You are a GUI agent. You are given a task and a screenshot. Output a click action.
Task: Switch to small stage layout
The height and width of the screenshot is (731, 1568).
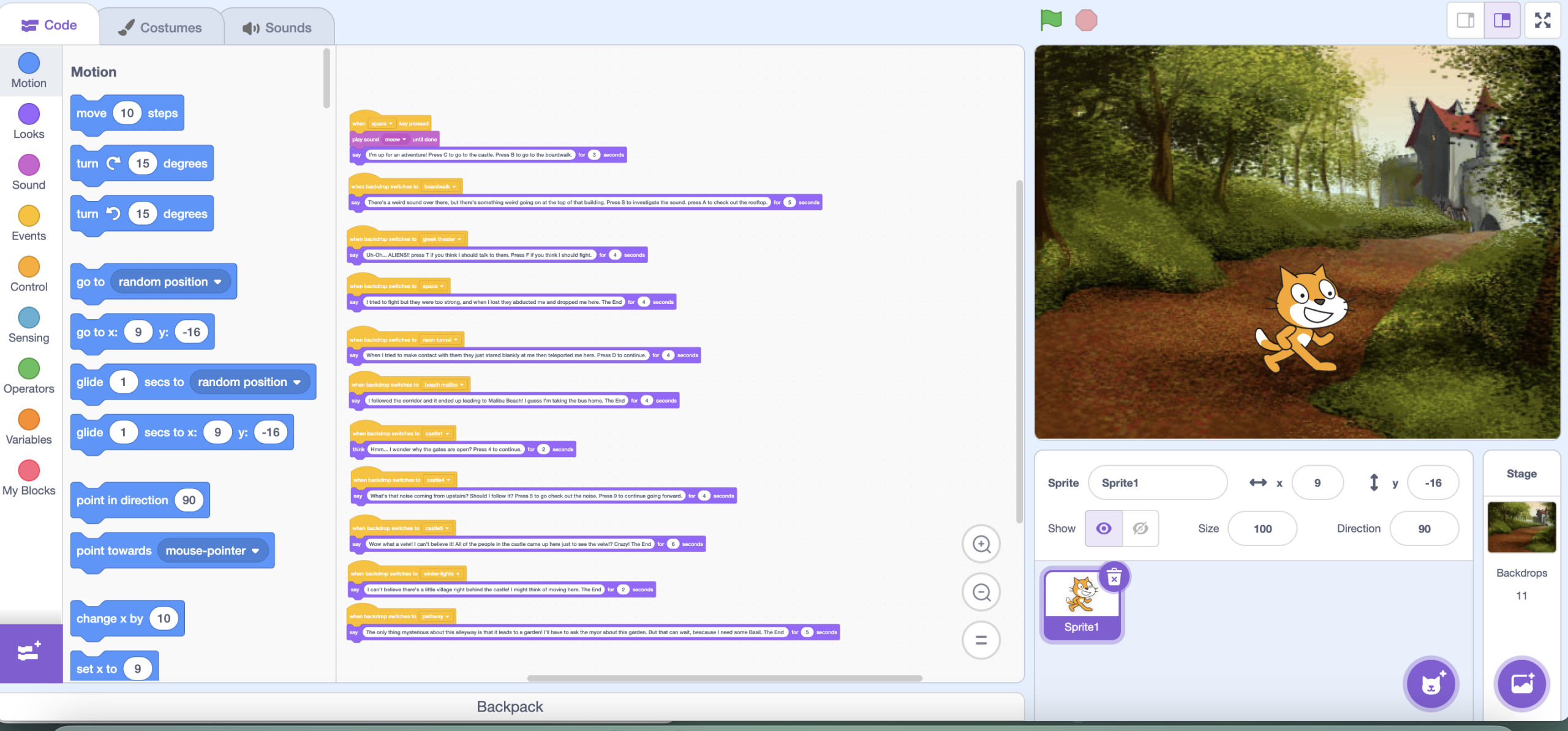1466,20
